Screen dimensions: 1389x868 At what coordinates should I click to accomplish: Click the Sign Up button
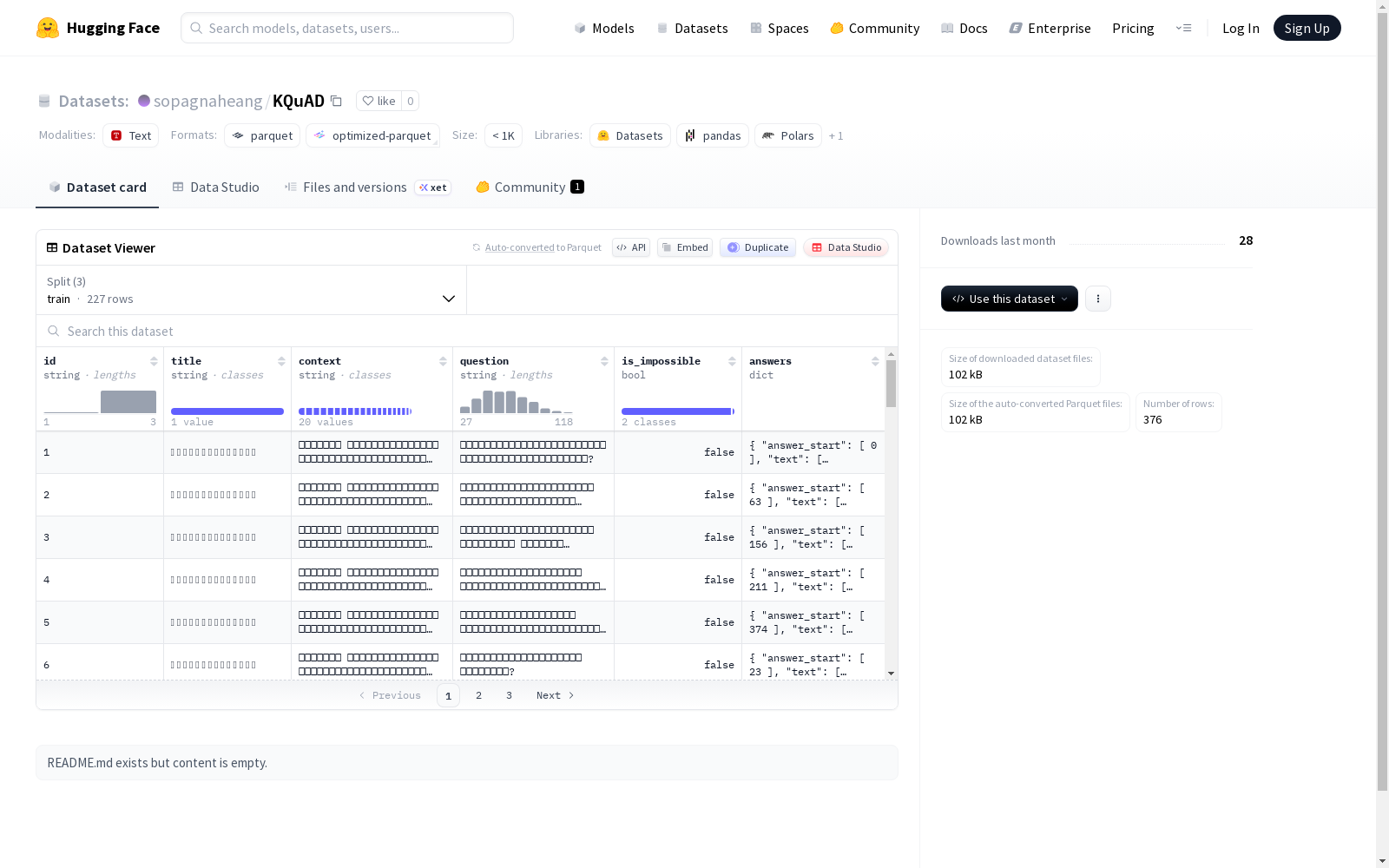tap(1307, 28)
